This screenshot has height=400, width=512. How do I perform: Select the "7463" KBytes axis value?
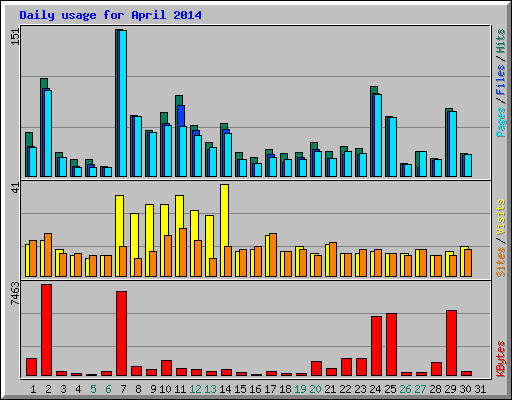coord(15,293)
